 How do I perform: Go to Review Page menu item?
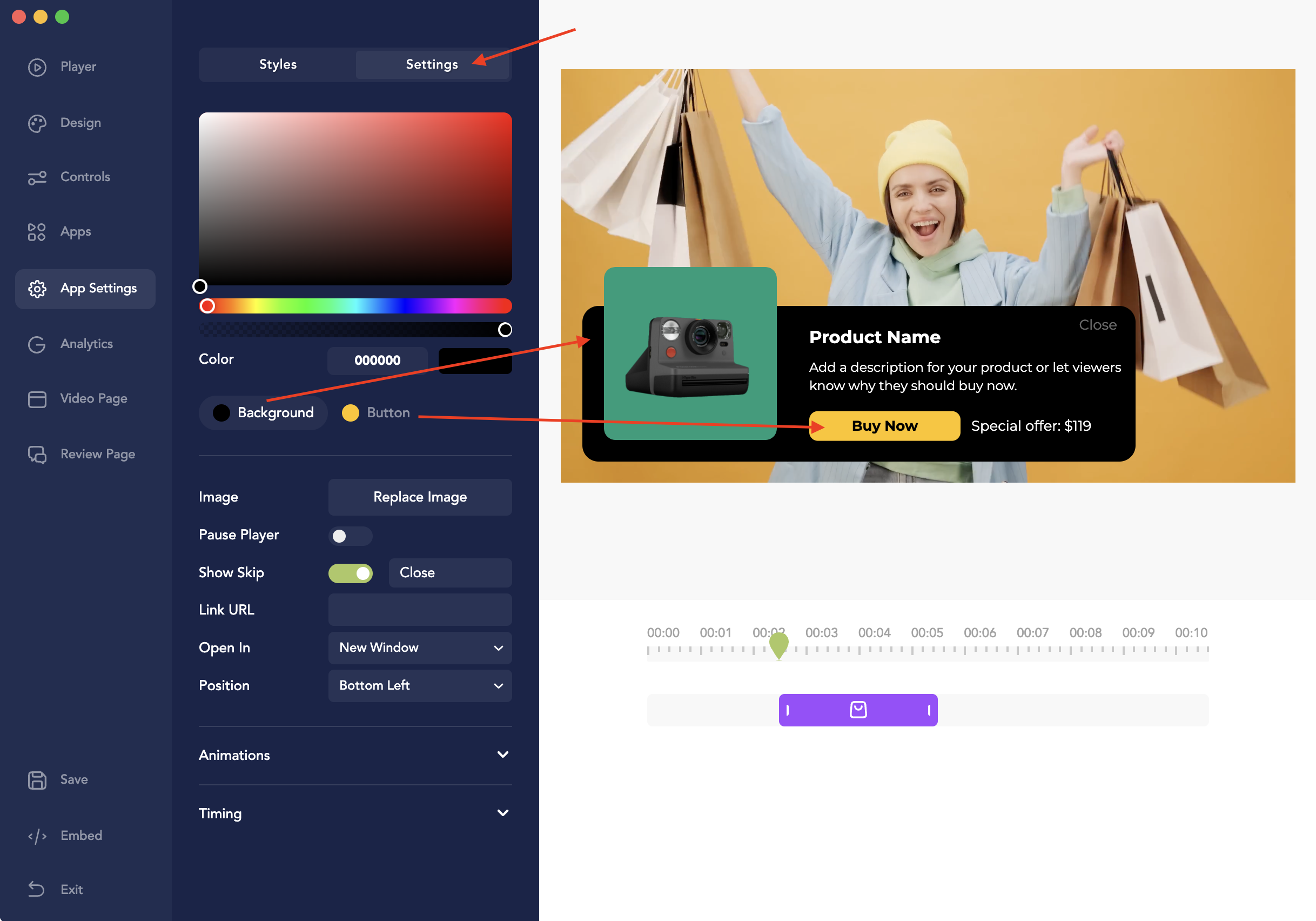[x=98, y=454]
